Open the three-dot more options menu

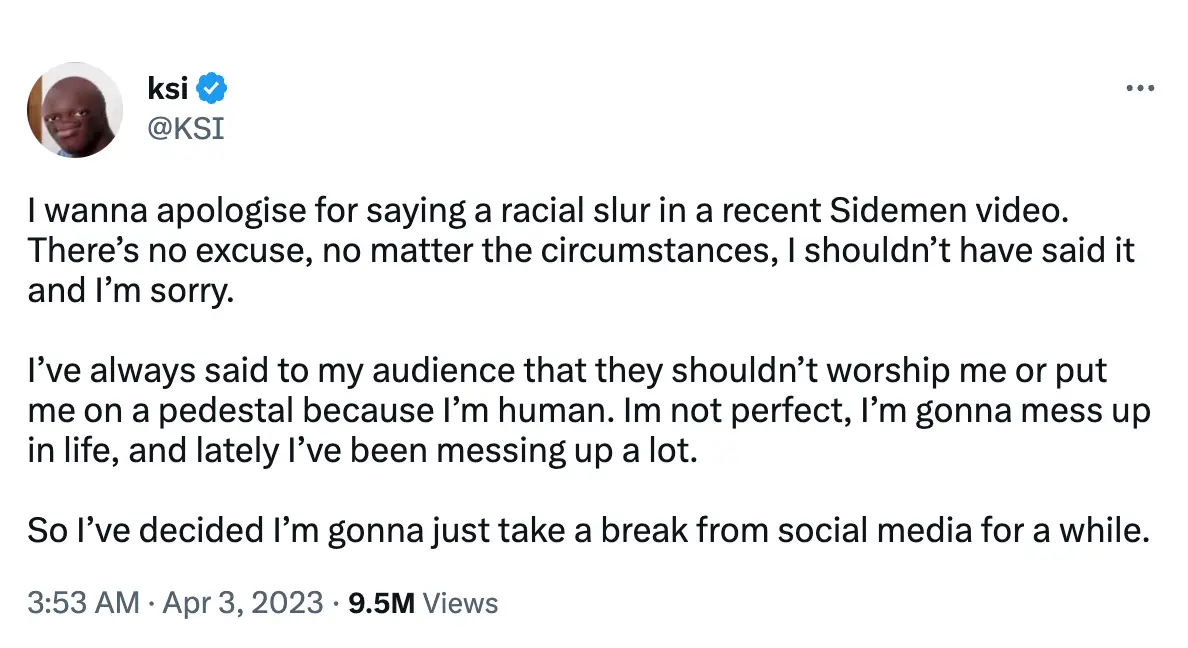tap(1140, 88)
